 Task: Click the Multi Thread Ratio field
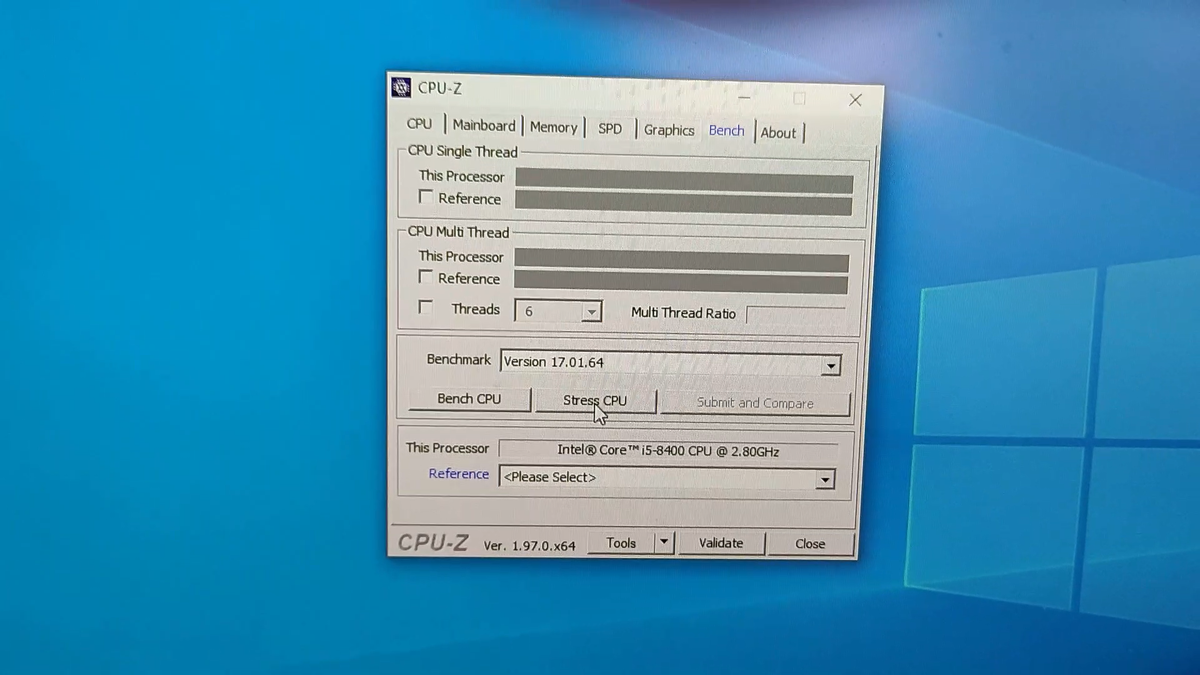click(x=796, y=315)
